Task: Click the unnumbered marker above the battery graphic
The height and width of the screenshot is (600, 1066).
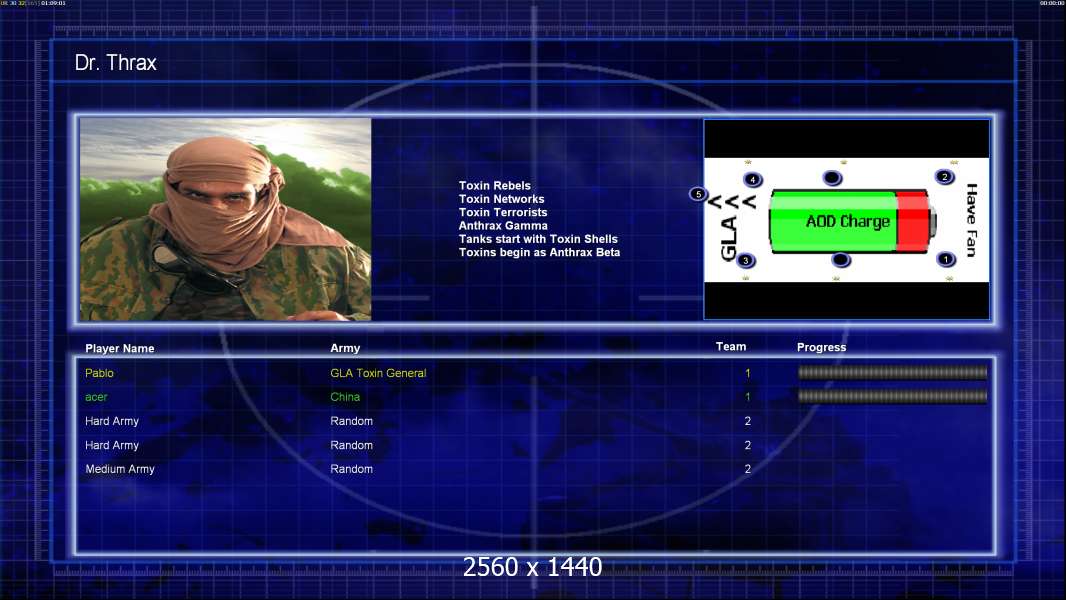Action: [x=832, y=178]
